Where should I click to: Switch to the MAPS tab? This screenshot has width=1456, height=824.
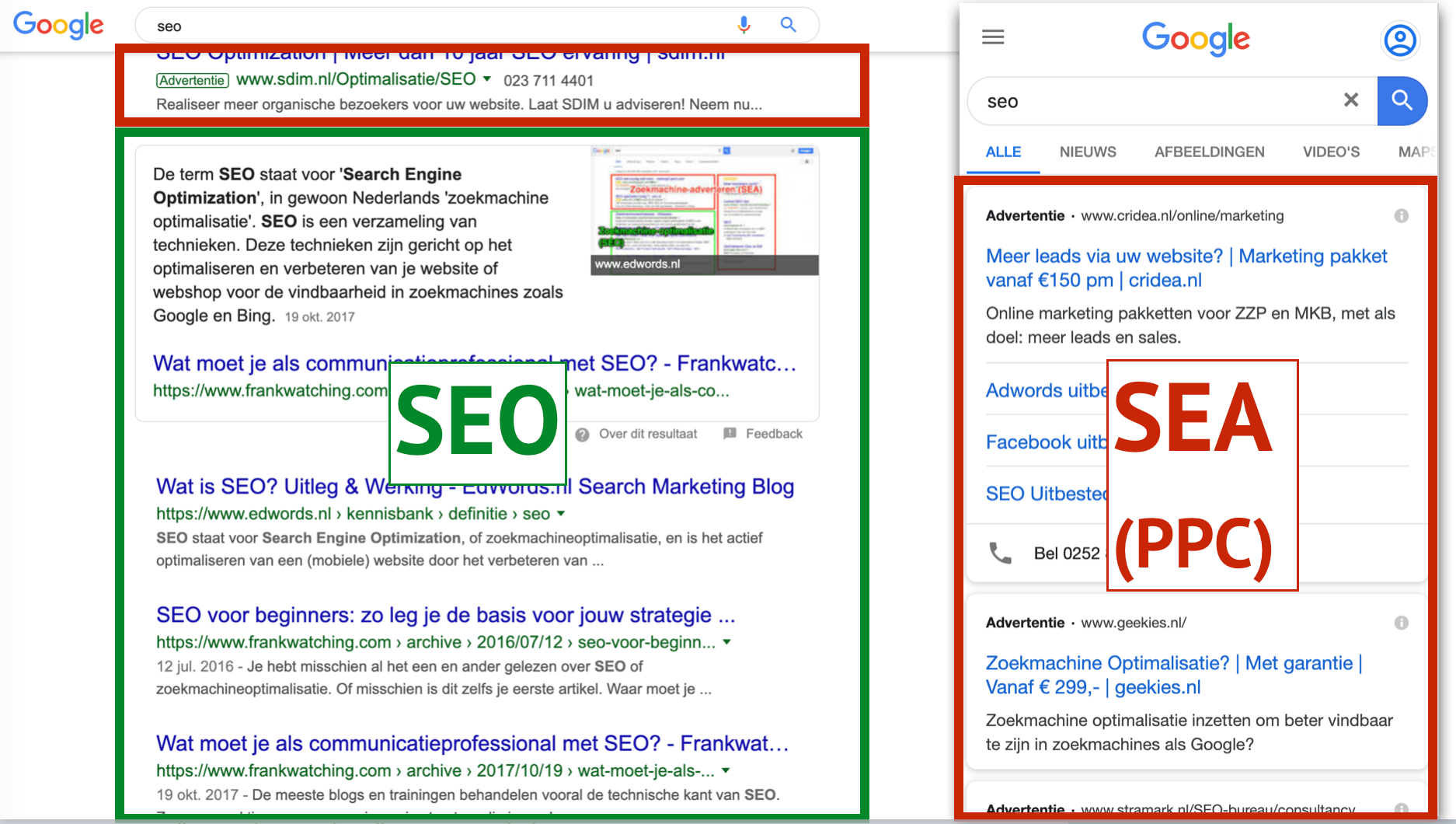pos(1416,152)
